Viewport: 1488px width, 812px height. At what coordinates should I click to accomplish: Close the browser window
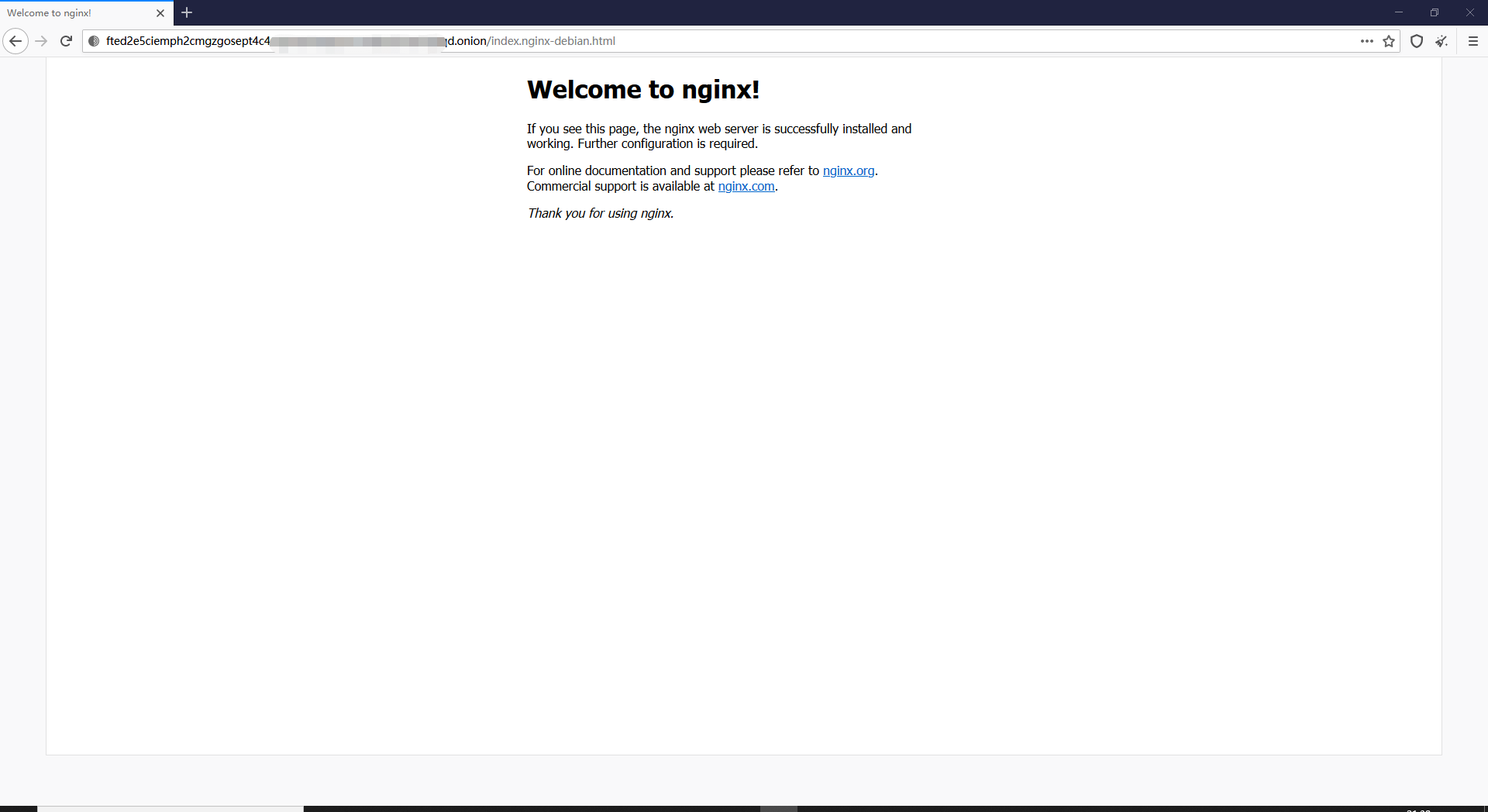pyautogui.click(x=1470, y=12)
